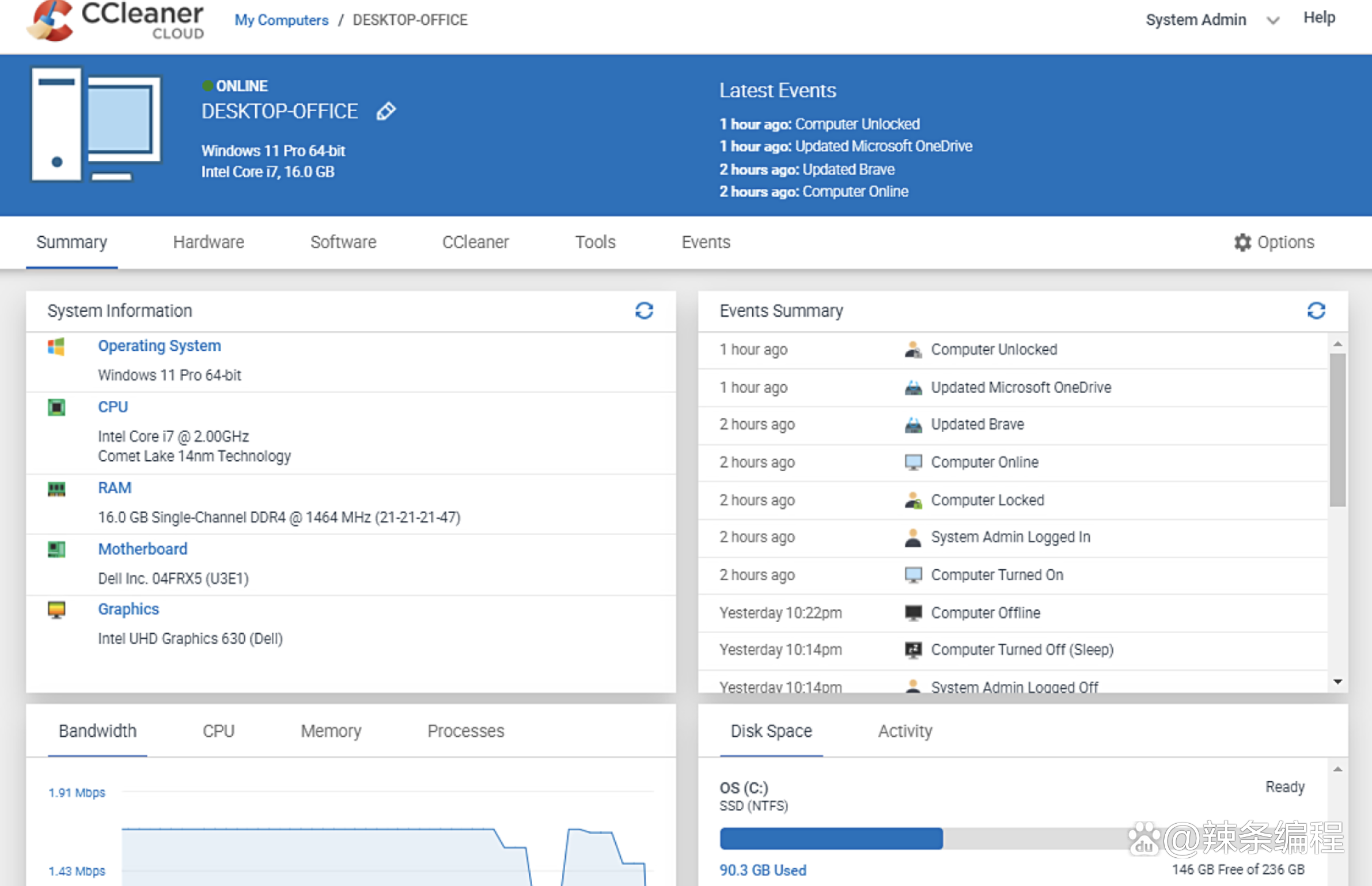
Task: Click the Options gear icon
Action: (x=1242, y=243)
